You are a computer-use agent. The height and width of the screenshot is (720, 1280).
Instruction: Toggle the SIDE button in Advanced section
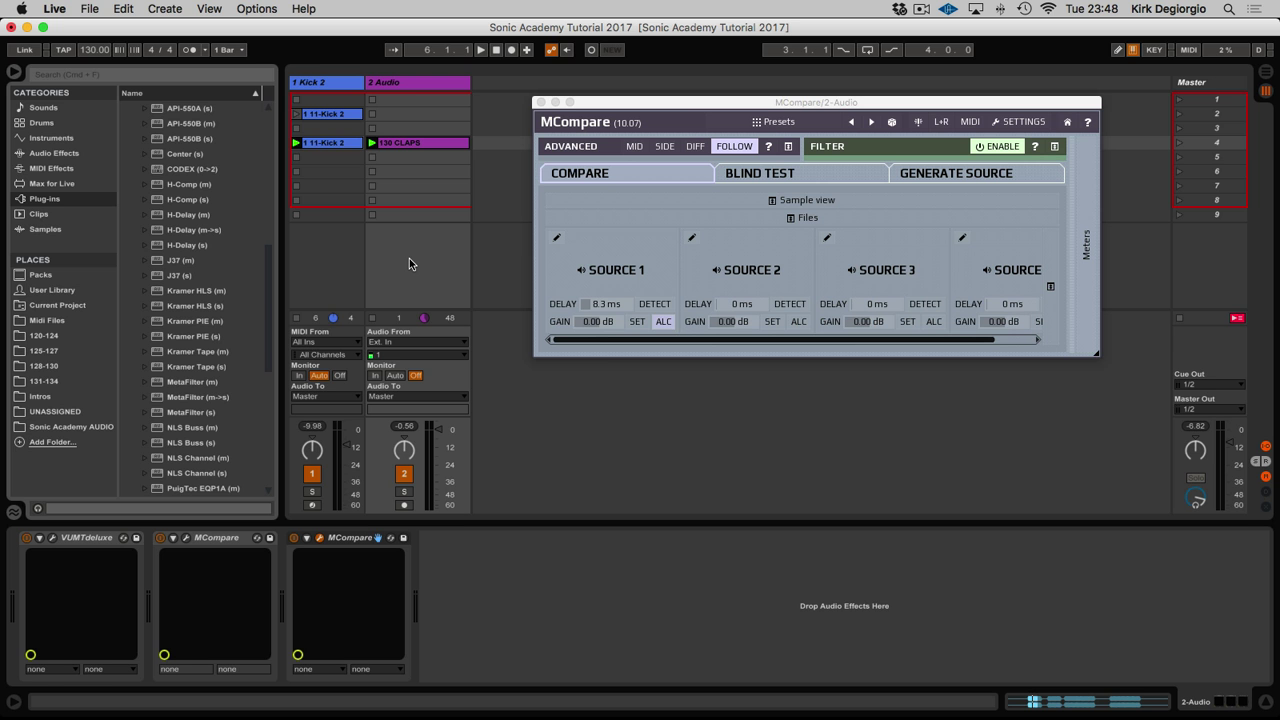point(664,146)
